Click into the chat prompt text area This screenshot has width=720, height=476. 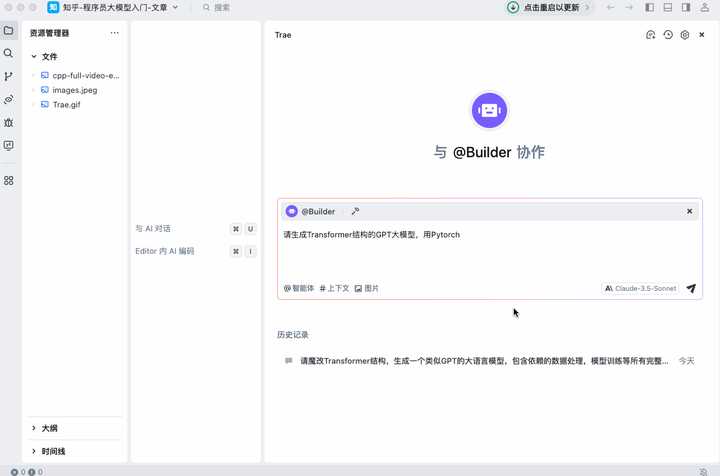click(x=489, y=250)
